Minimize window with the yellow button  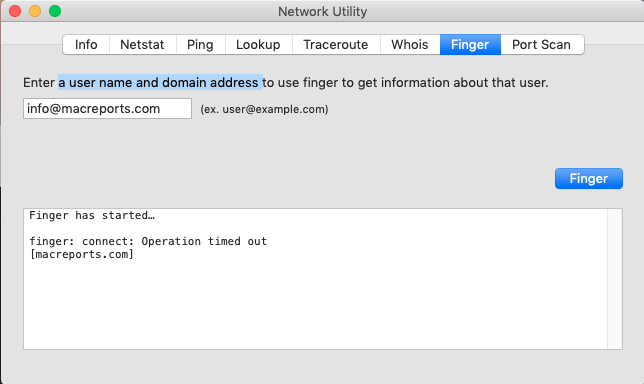[x=35, y=11]
